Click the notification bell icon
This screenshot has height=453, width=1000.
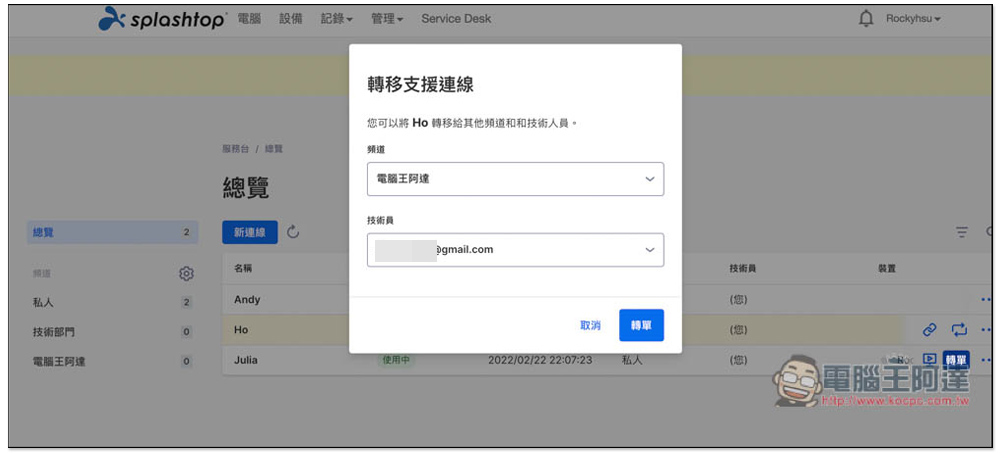[x=866, y=19]
